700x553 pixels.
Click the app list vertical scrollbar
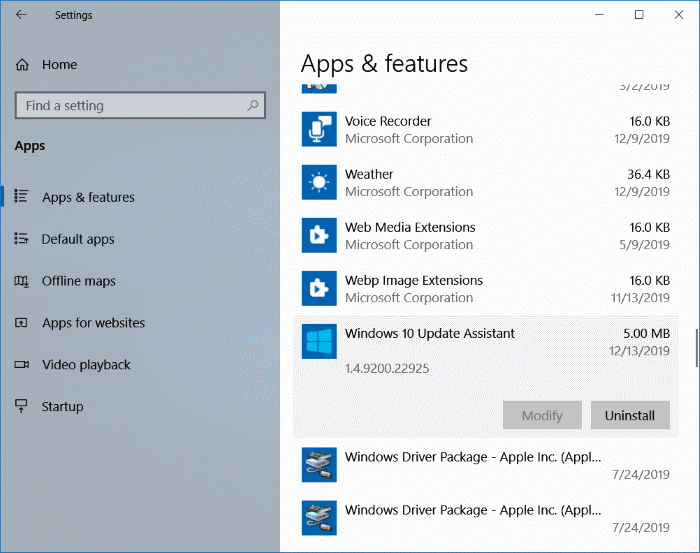point(696,348)
